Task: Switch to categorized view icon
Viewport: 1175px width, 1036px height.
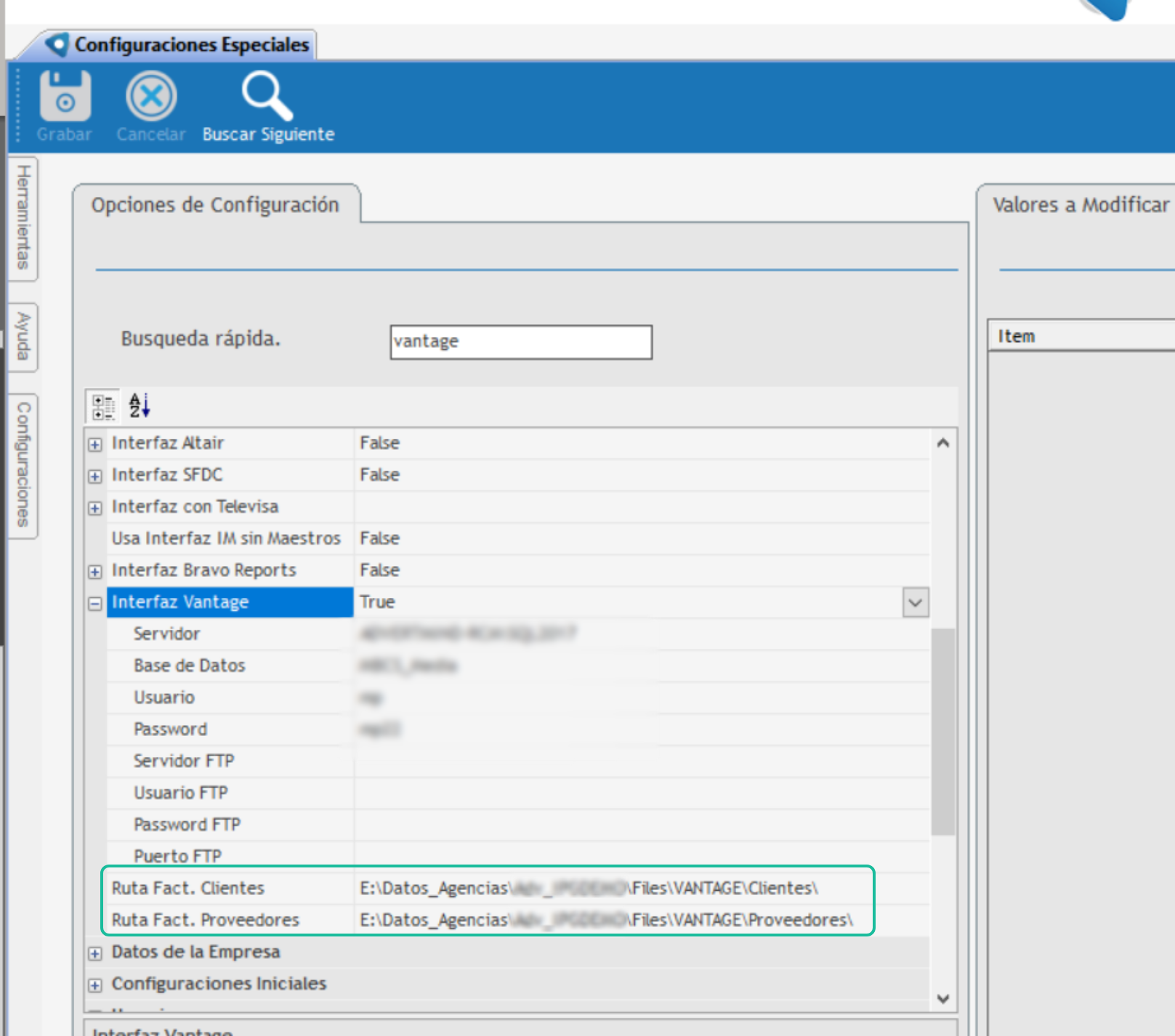Action: pos(103,407)
